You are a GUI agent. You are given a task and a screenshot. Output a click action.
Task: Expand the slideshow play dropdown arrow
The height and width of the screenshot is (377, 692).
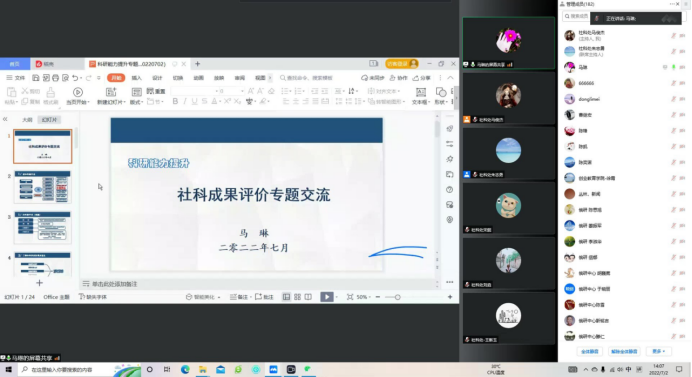pyautogui.click(x=337, y=297)
